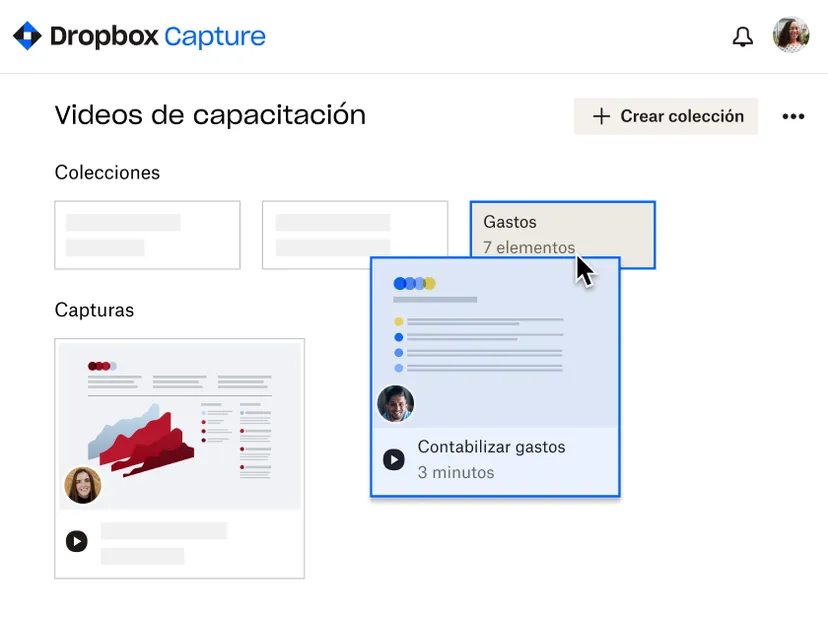Open the notifications bell
The height and width of the screenshot is (621, 828).
click(742, 36)
